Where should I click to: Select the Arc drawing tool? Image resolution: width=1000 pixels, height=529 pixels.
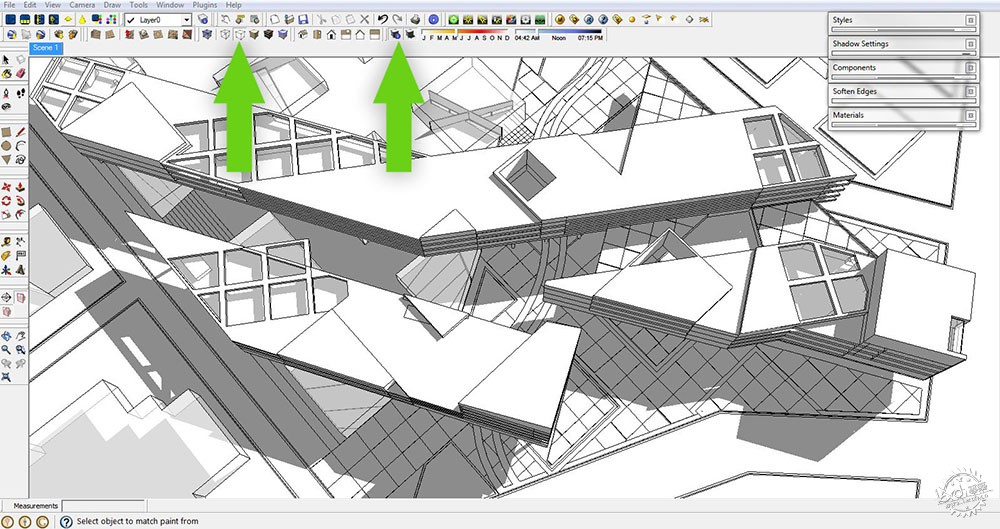(20, 145)
